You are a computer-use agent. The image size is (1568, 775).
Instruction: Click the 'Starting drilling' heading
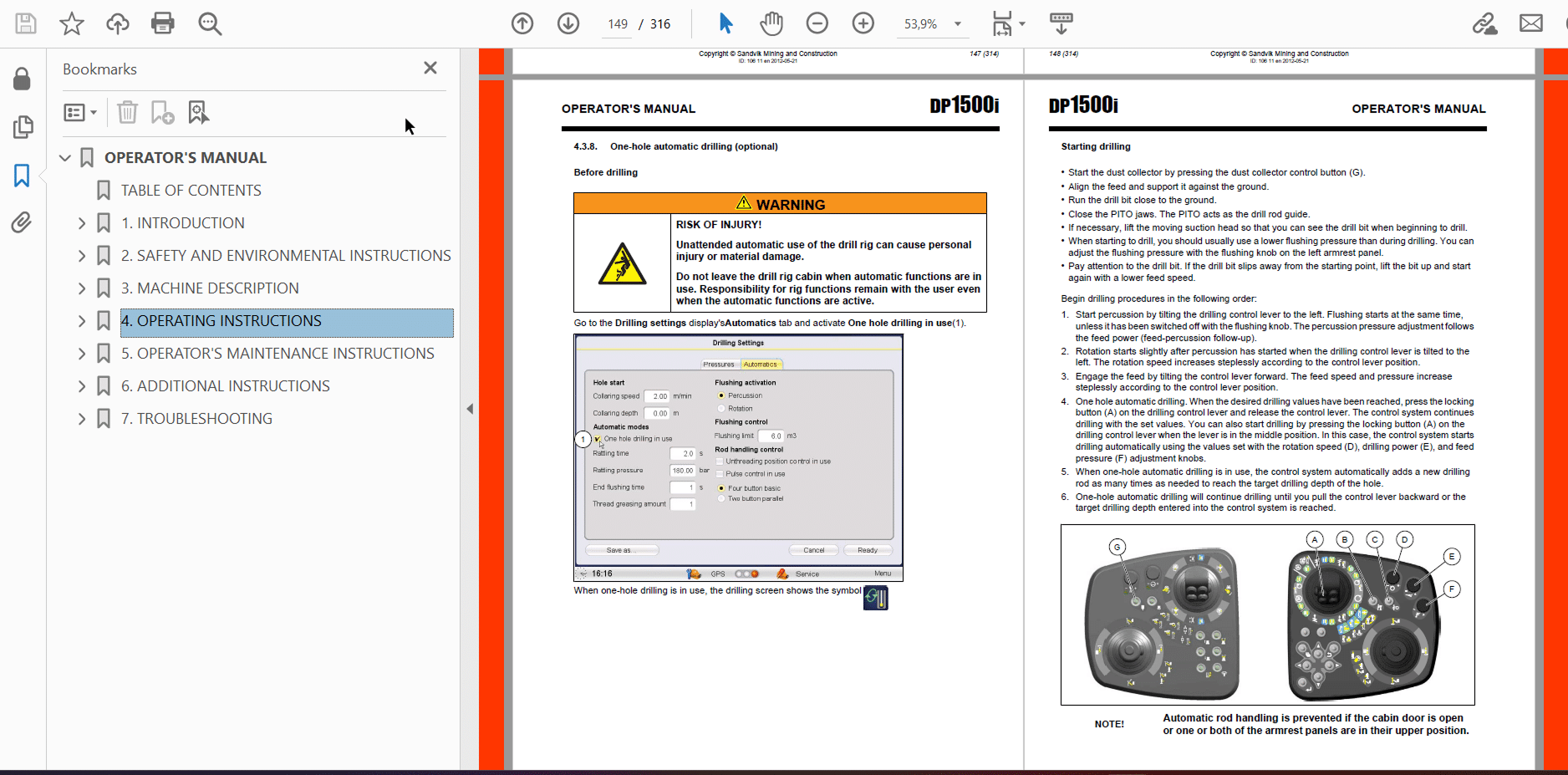[x=1096, y=146]
